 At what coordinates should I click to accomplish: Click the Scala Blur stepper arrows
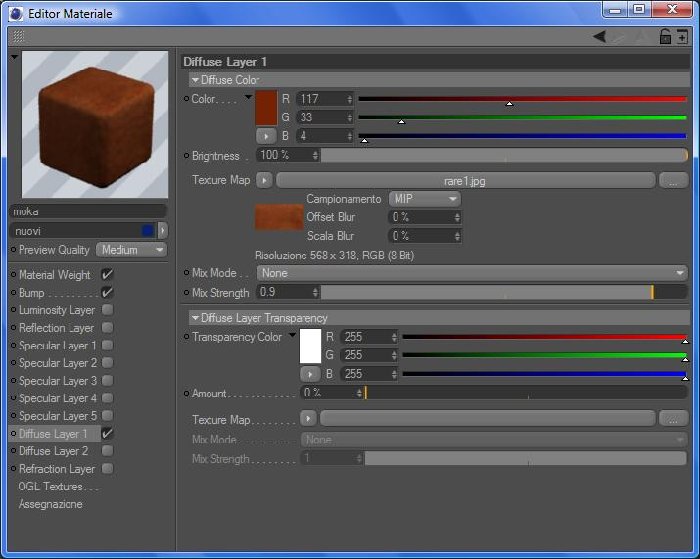pyautogui.click(x=457, y=236)
